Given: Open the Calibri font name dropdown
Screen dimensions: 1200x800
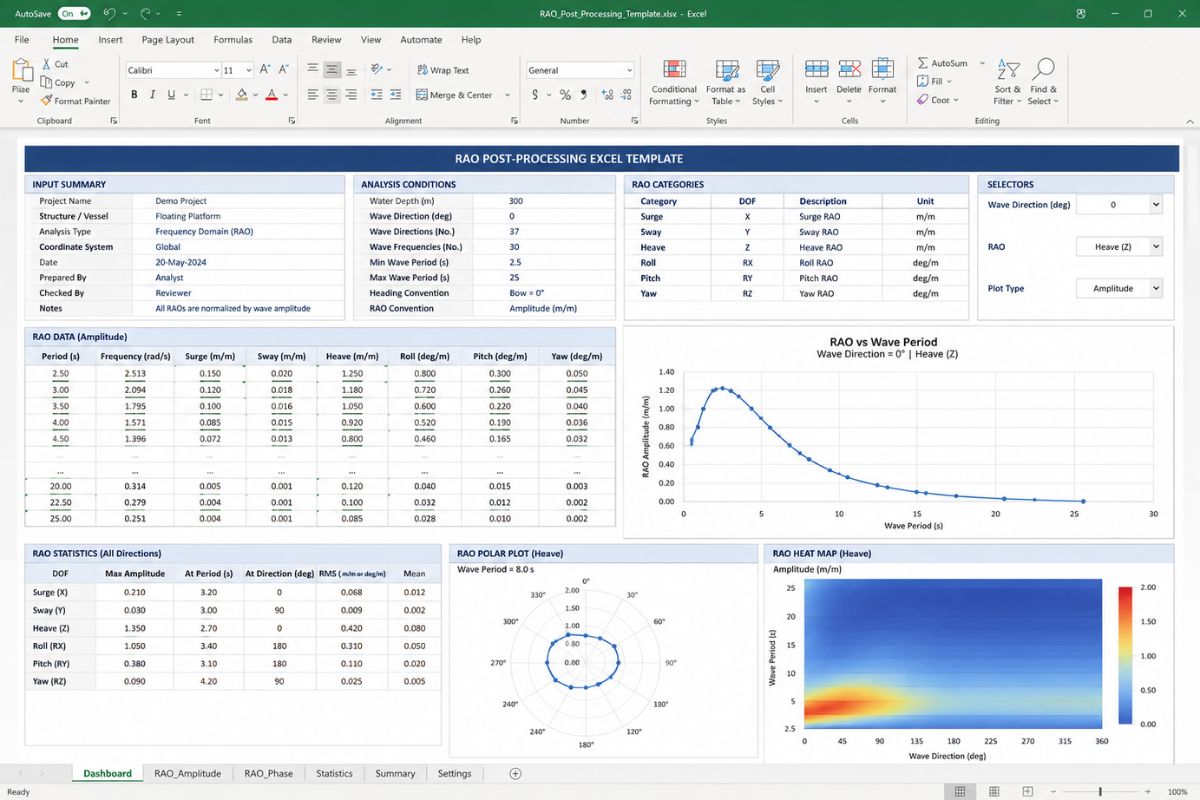Looking at the screenshot, I should click(173, 70).
